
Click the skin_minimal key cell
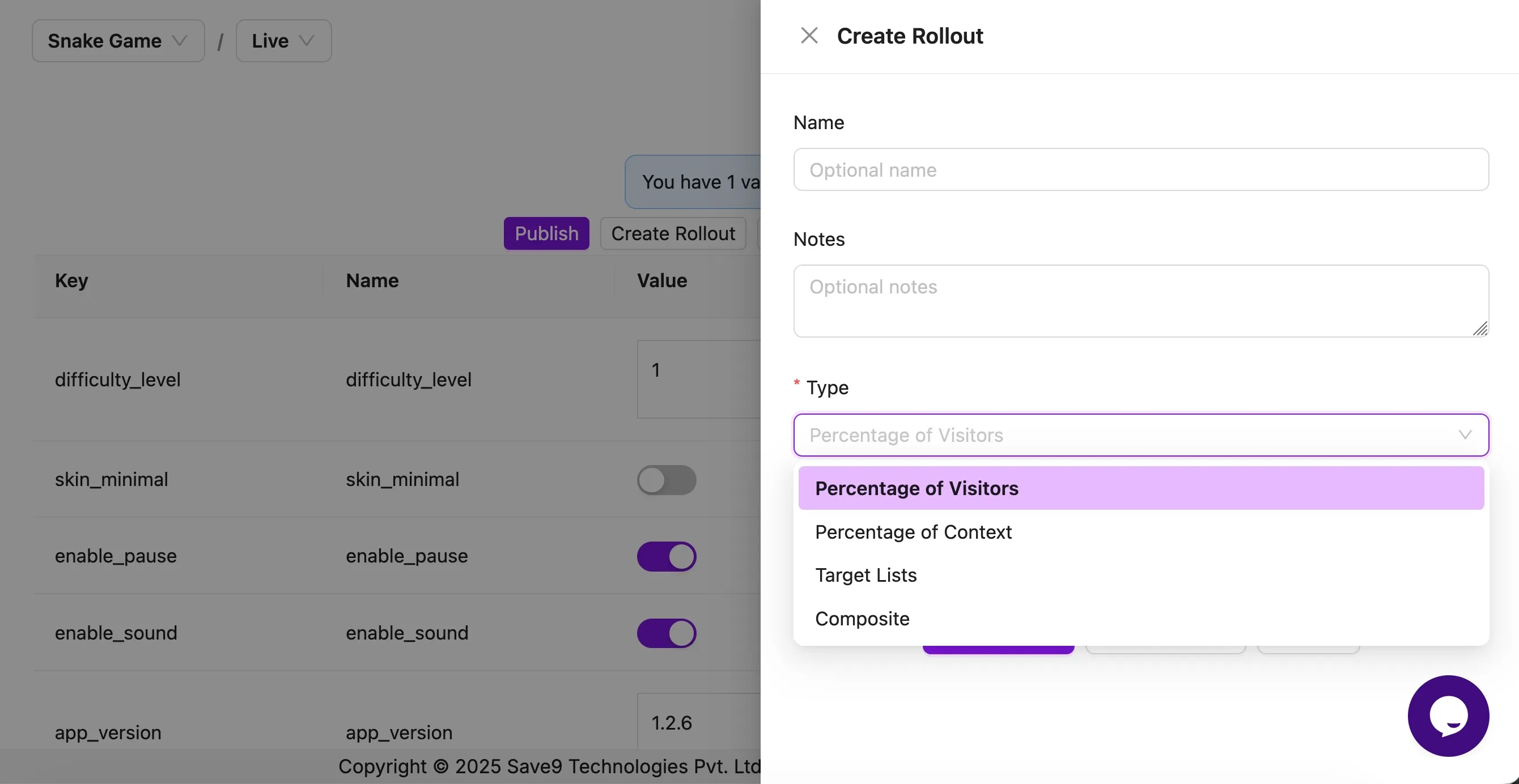point(112,480)
